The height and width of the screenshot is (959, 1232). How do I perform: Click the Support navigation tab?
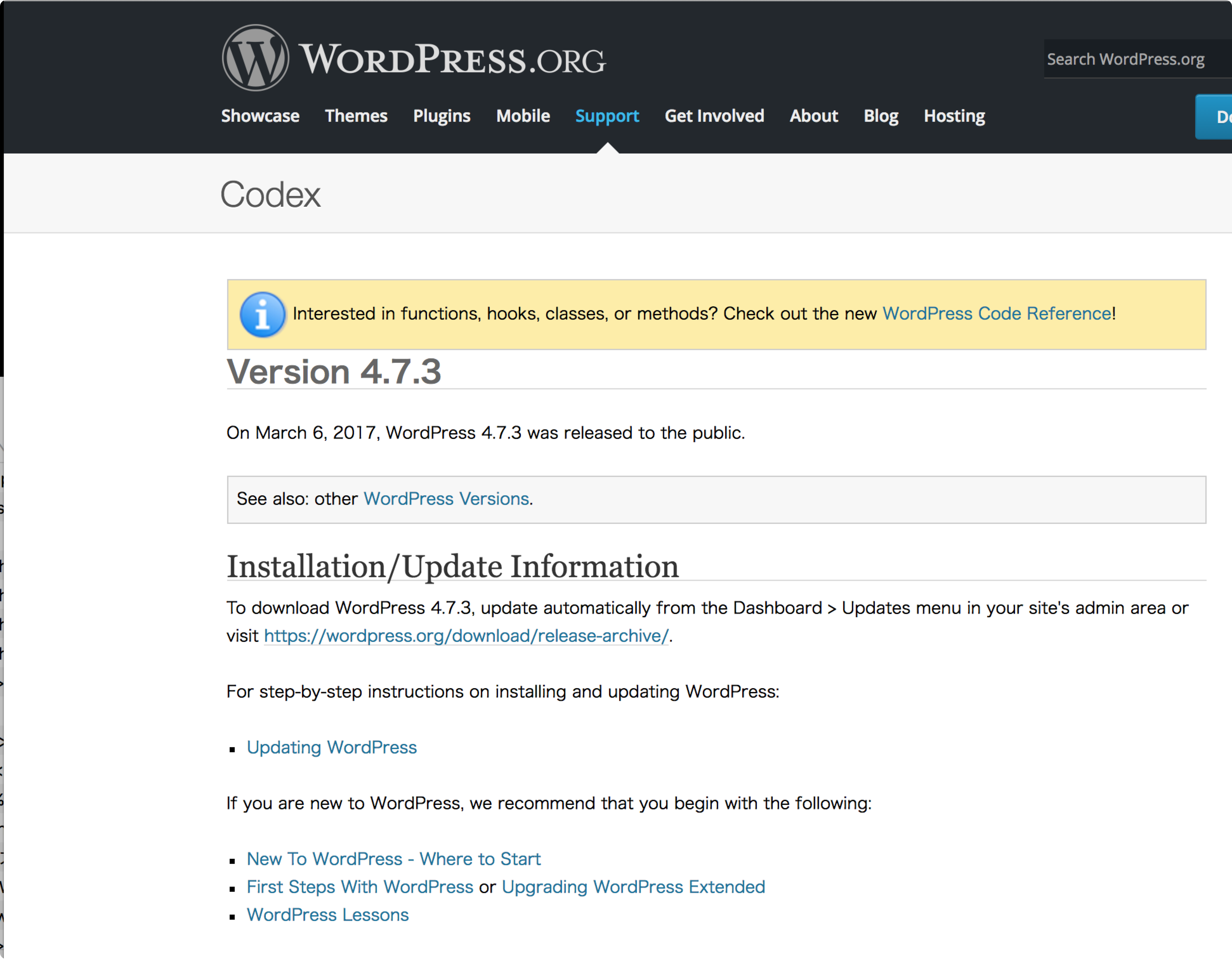(606, 116)
